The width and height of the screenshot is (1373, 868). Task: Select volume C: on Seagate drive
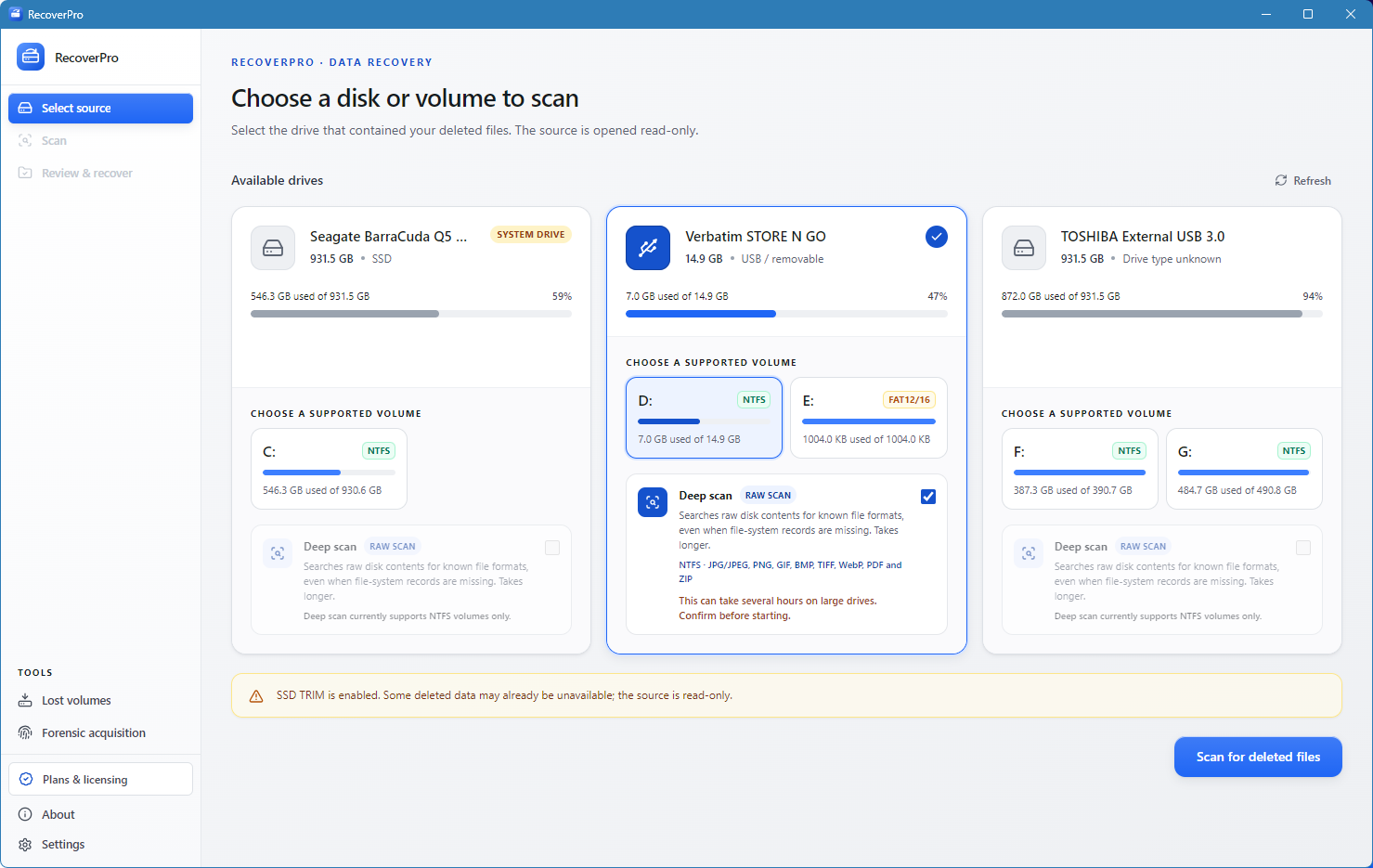pyautogui.click(x=329, y=469)
